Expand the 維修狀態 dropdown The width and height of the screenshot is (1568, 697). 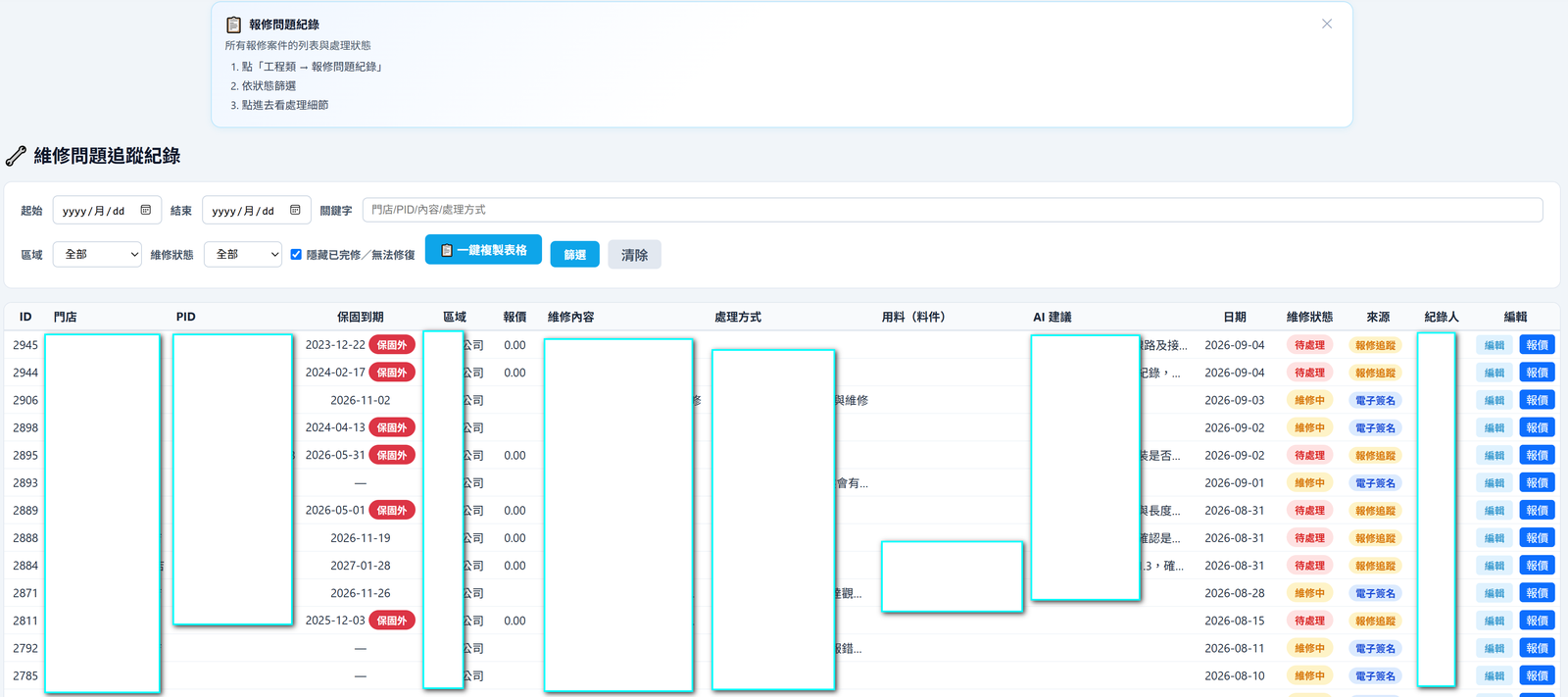tap(243, 254)
